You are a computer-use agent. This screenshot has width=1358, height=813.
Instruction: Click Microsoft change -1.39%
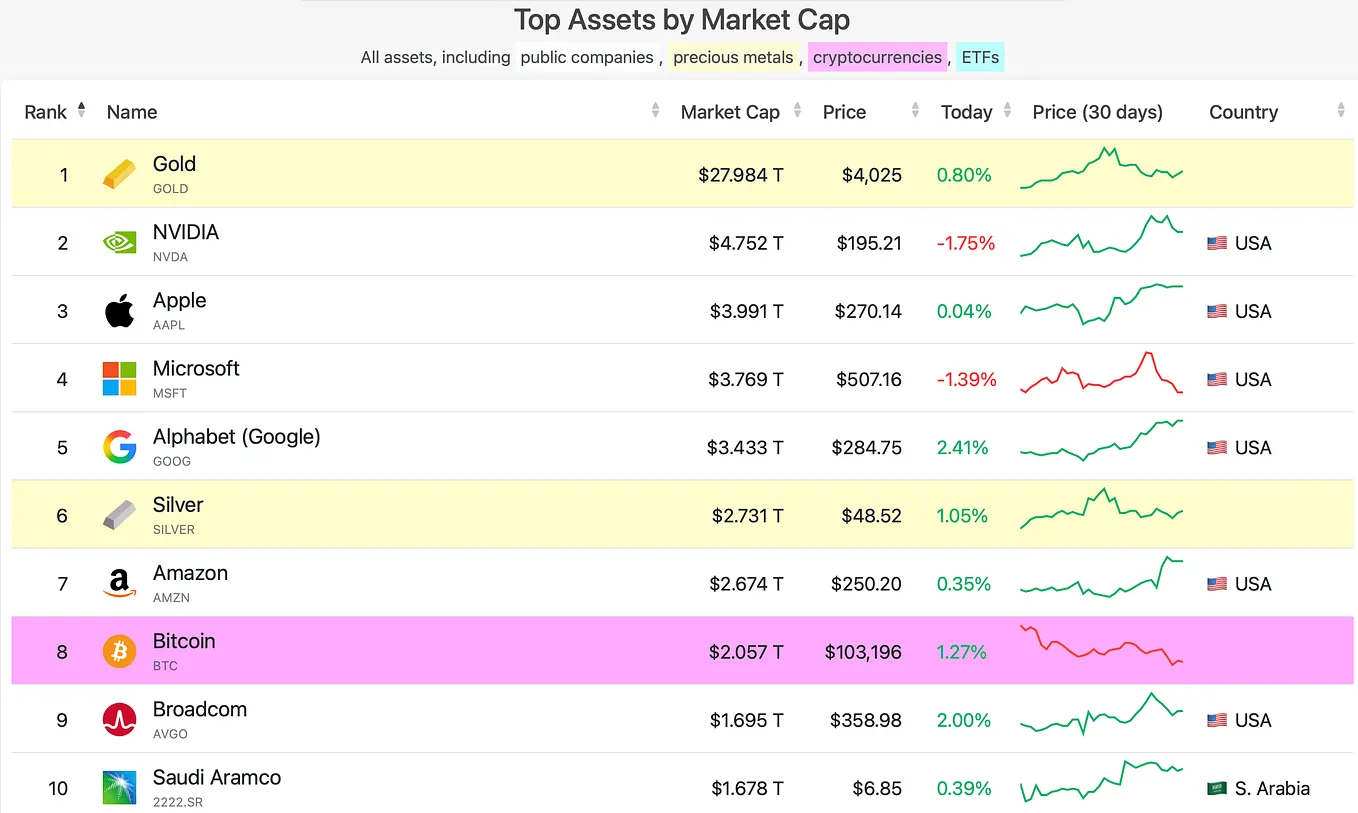[966, 379]
